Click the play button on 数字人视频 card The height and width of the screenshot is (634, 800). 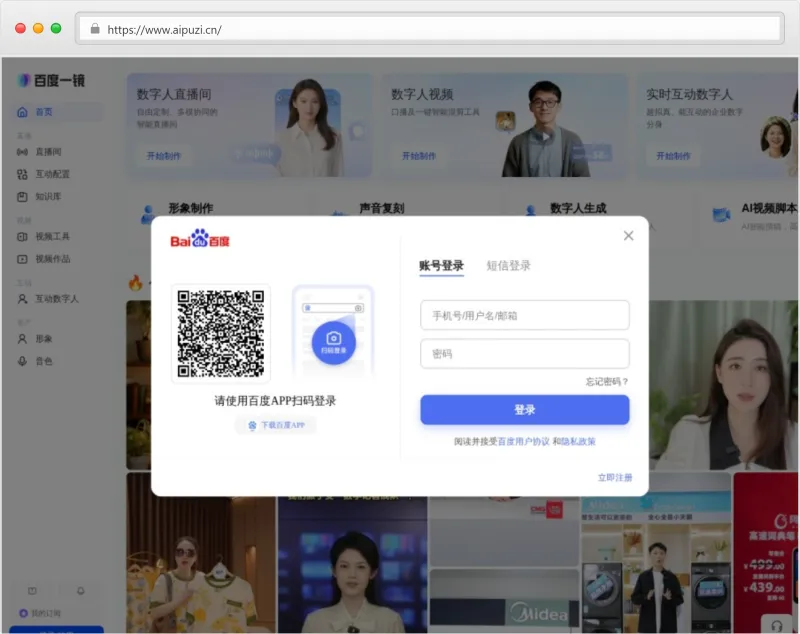pyautogui.click(x=546, y=137)
